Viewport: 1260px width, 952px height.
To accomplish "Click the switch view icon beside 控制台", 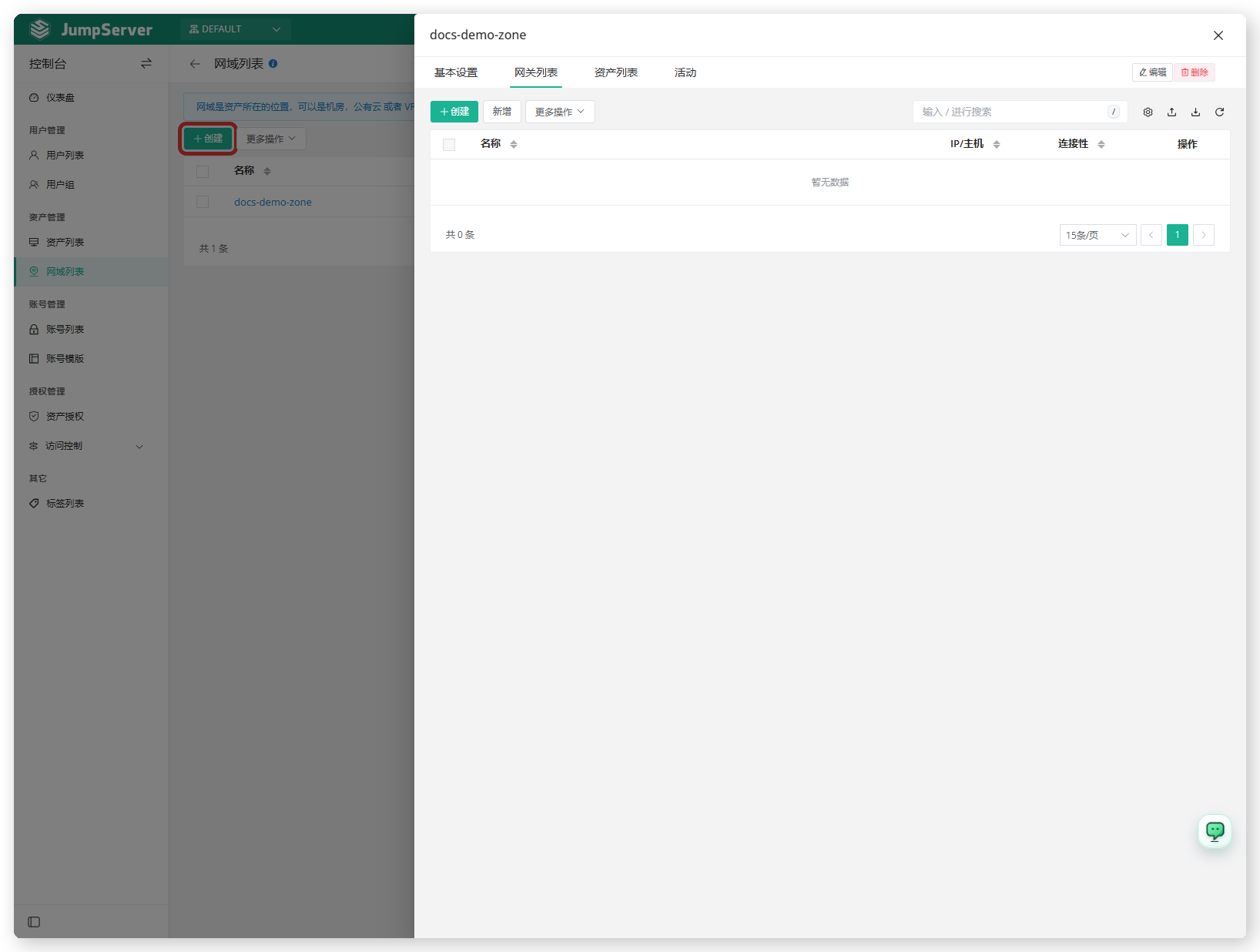I will [146, 64].
